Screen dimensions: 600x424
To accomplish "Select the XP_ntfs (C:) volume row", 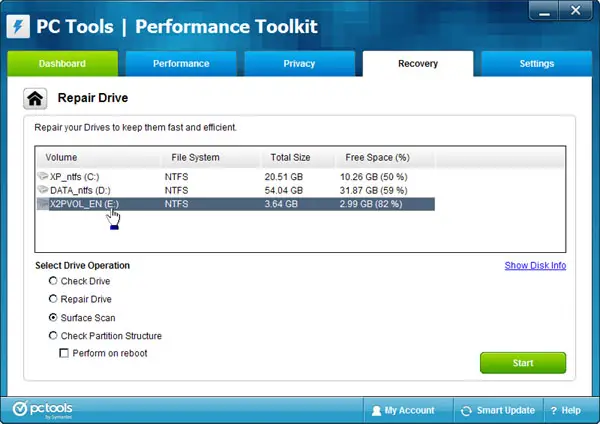I will pos(235,177).
